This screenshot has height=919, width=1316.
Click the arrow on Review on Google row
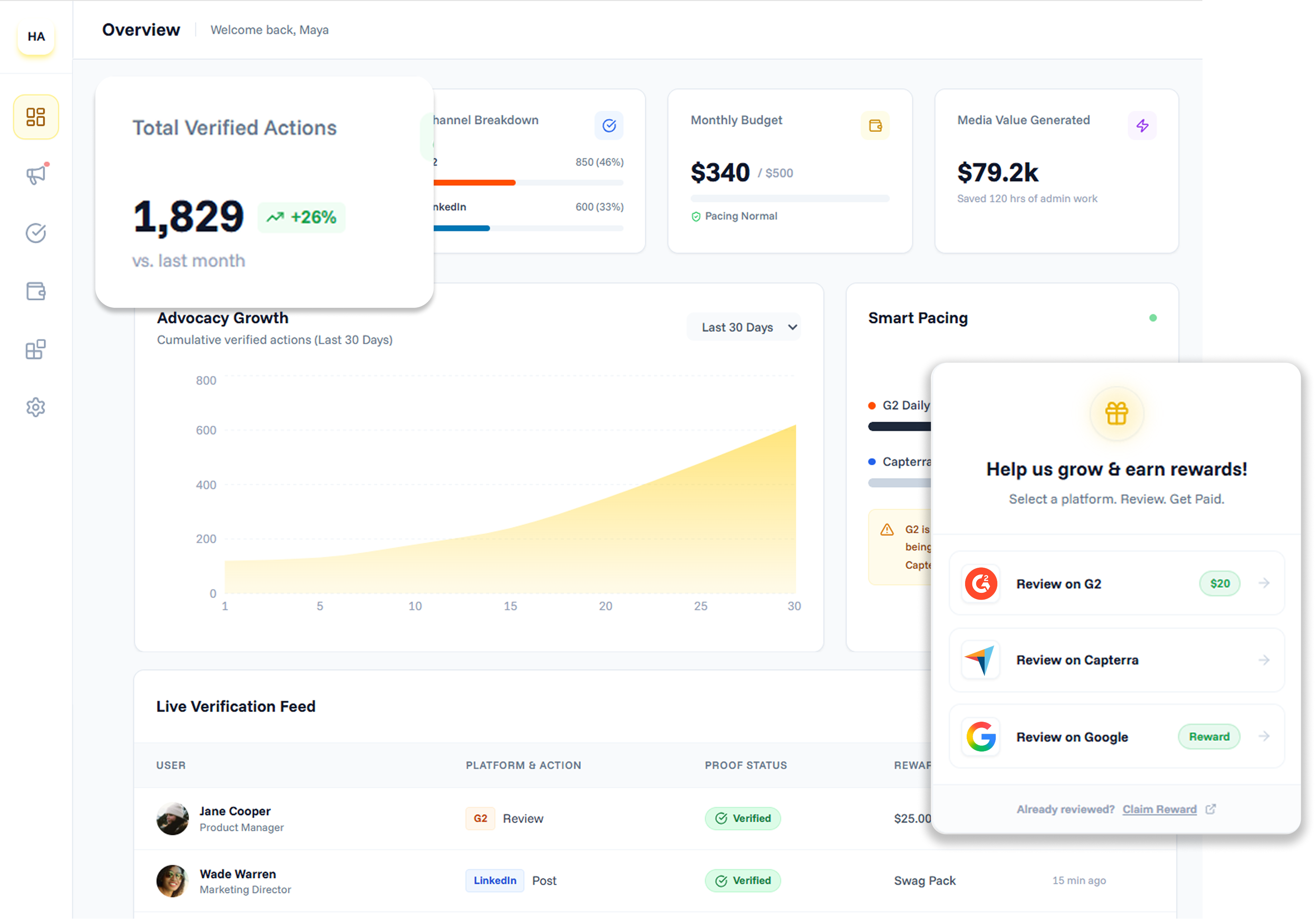1264,736
